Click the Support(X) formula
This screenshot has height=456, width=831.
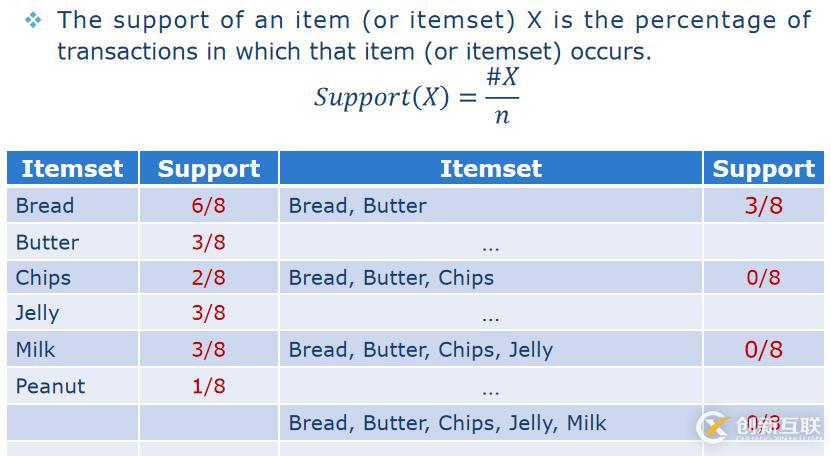(416, 96)
